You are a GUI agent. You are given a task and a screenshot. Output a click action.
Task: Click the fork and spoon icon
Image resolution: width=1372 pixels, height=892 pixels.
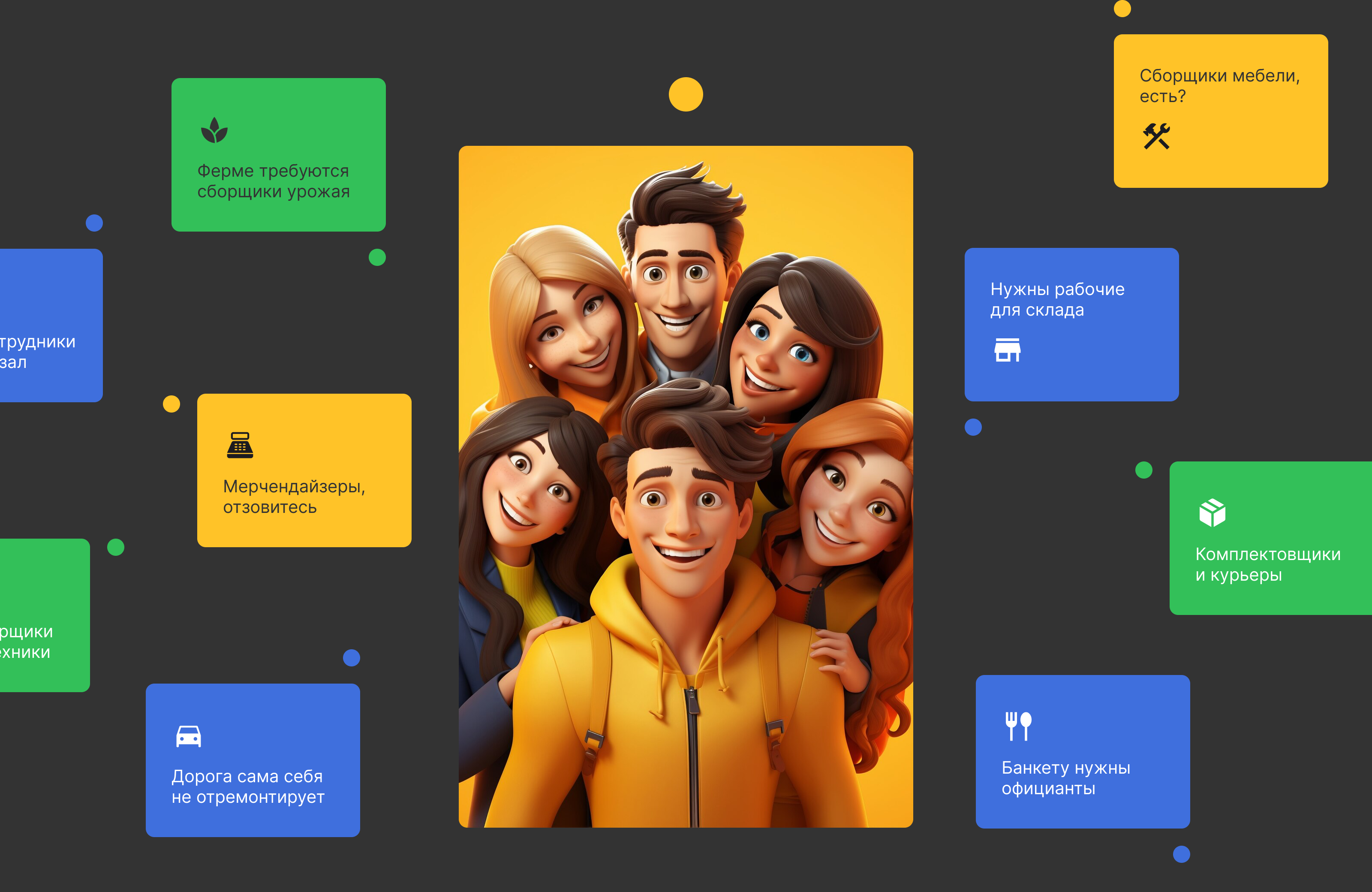coord(1018,726)
